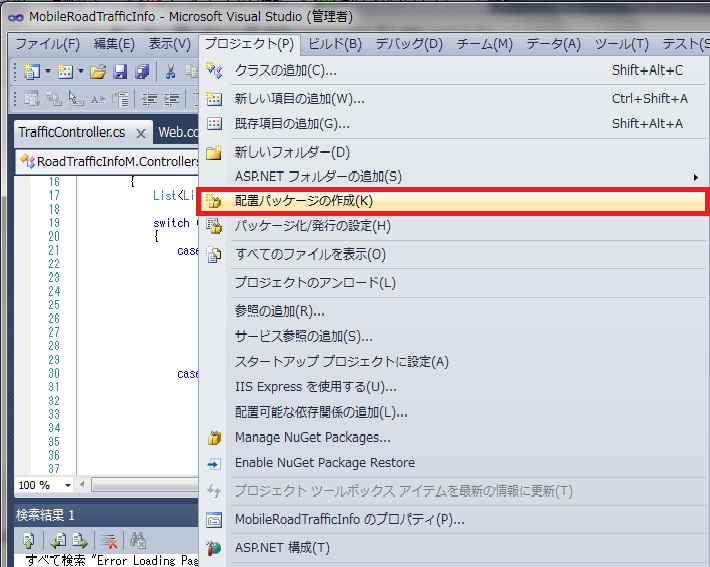Click the Add New Item toolbar icon
The height and width of the screenshot is (567, 710).
coord(65,71)
